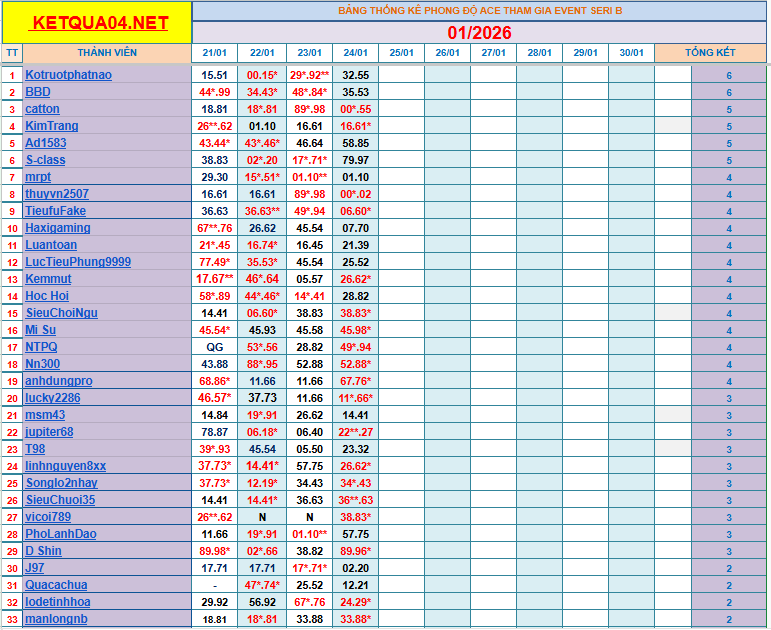Click the 23/01 column header
The height and width of the screenshot is (630, 771).
tap(309, 53)
